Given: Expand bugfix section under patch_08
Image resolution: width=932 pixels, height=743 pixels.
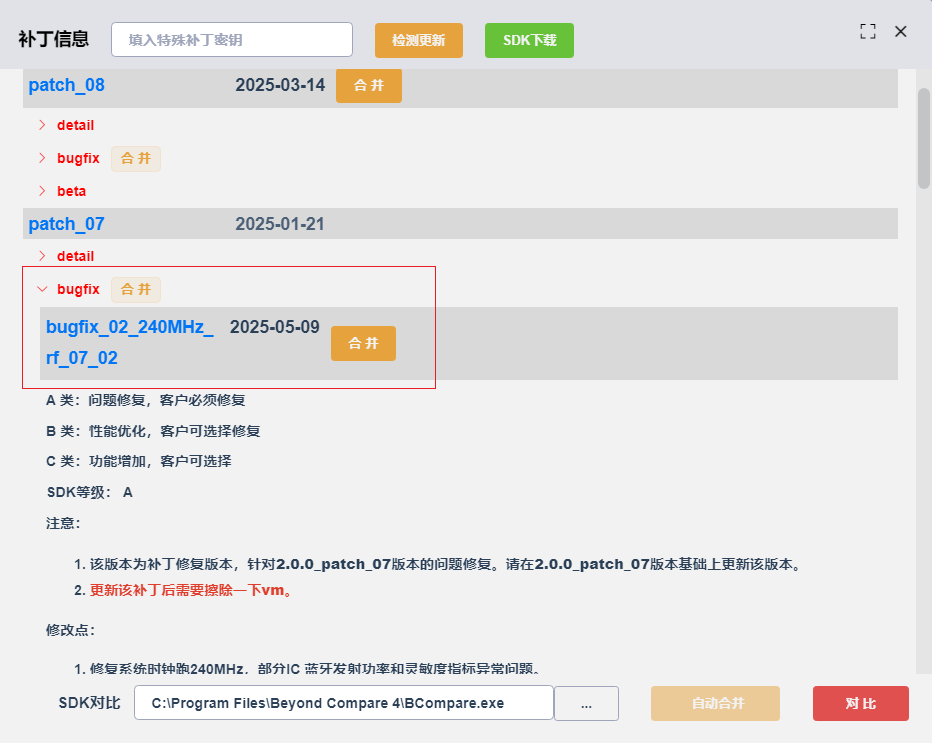Looking at the screenshot, I should [x=69, y=158].
